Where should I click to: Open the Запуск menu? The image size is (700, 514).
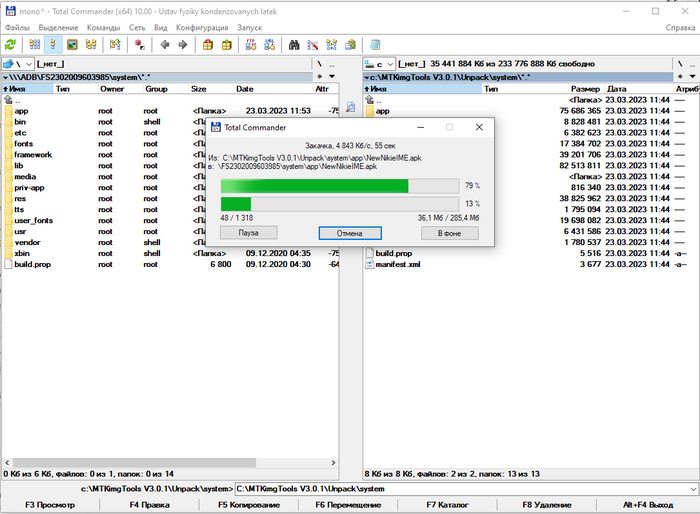(250, 28)
